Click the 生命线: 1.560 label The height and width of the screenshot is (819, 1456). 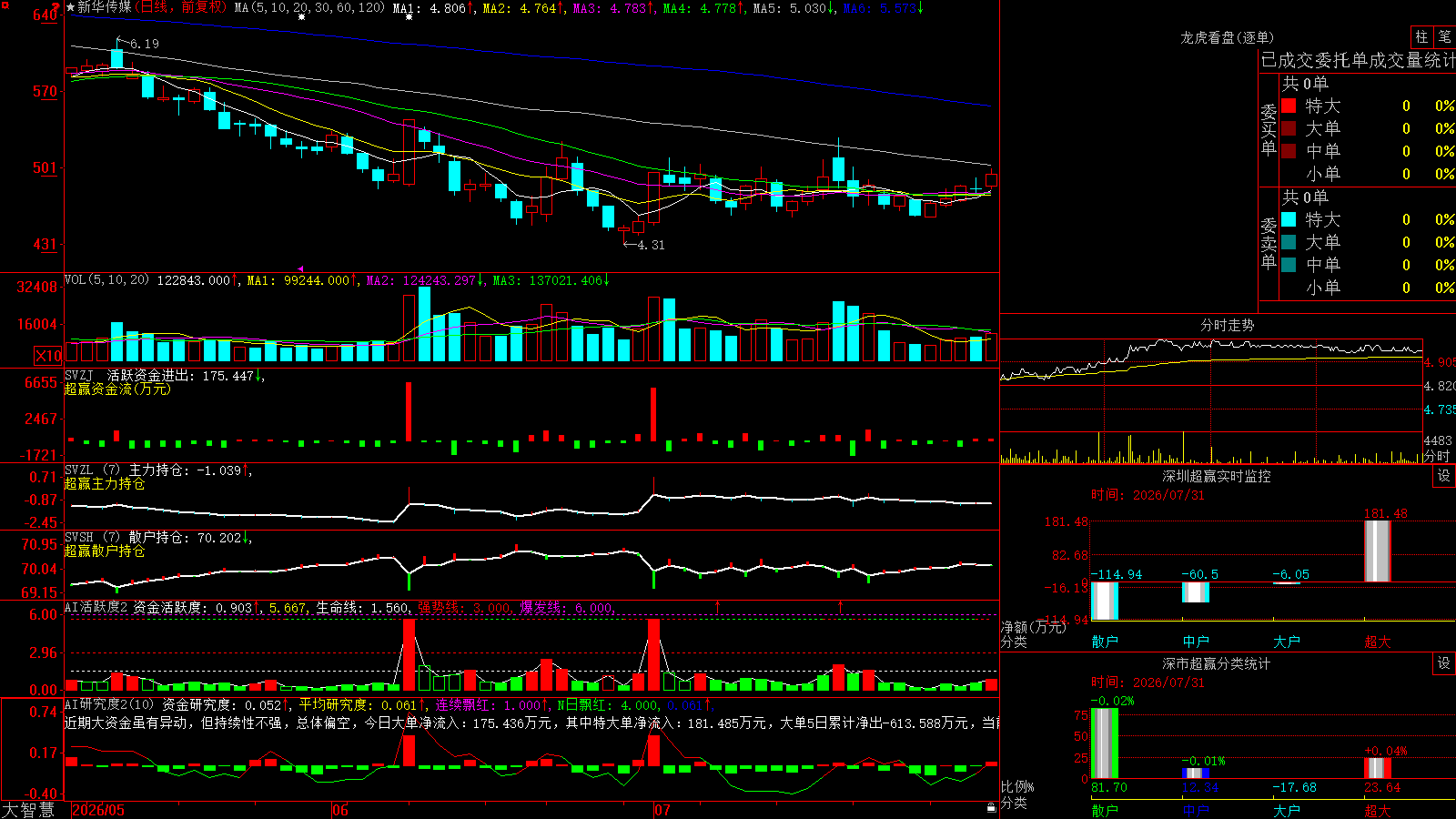pos(362,607)
